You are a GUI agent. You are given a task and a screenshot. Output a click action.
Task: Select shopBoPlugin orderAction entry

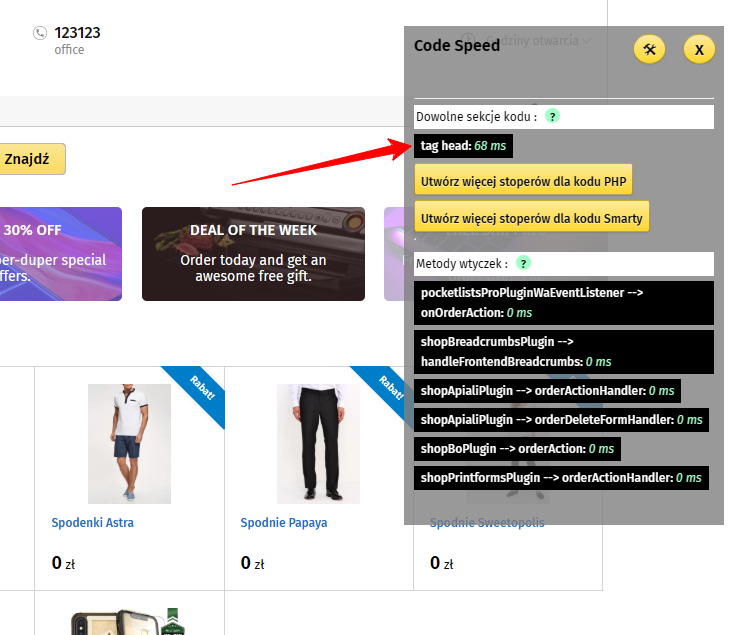[x=517, y=448]
